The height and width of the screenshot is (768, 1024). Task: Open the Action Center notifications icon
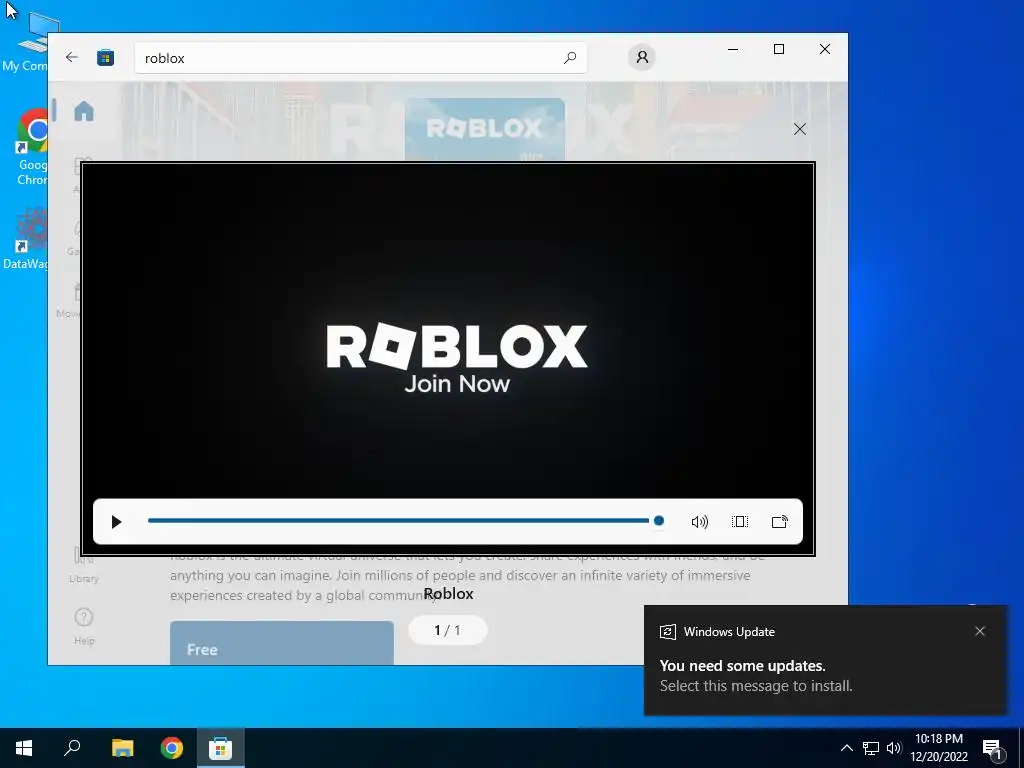993,749
